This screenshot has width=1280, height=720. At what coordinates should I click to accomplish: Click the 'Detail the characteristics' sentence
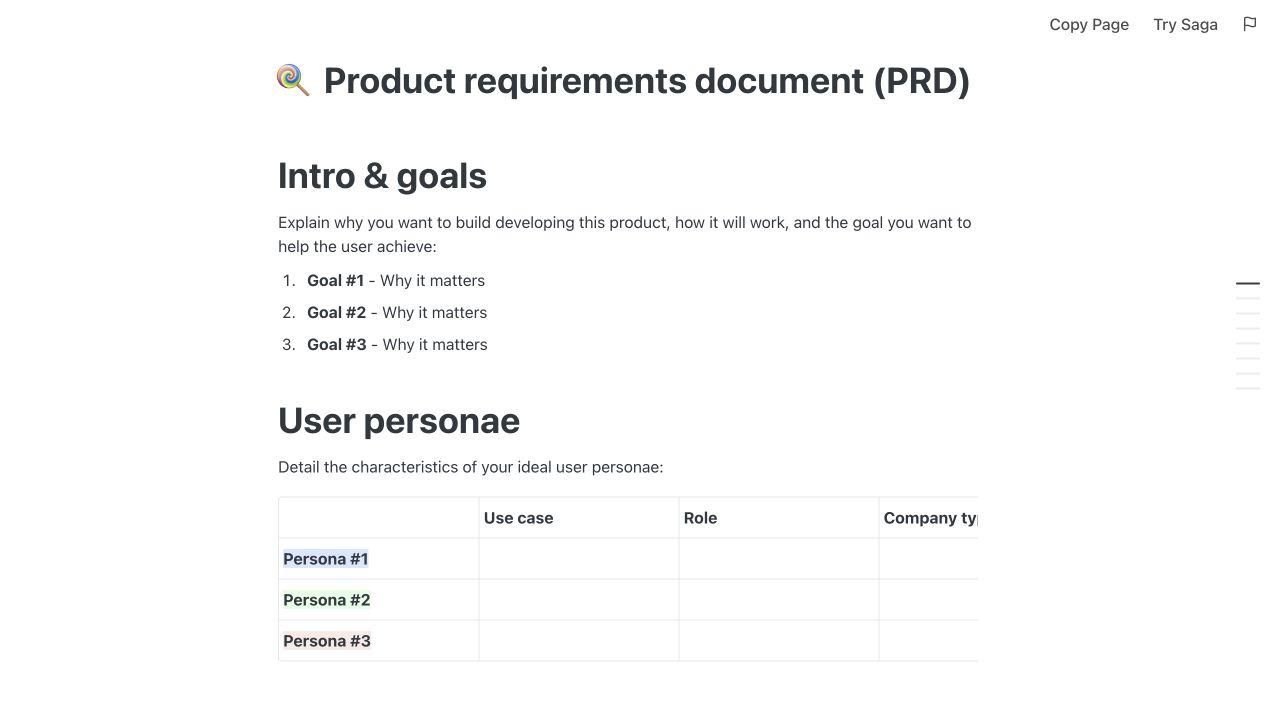[471, 467]
